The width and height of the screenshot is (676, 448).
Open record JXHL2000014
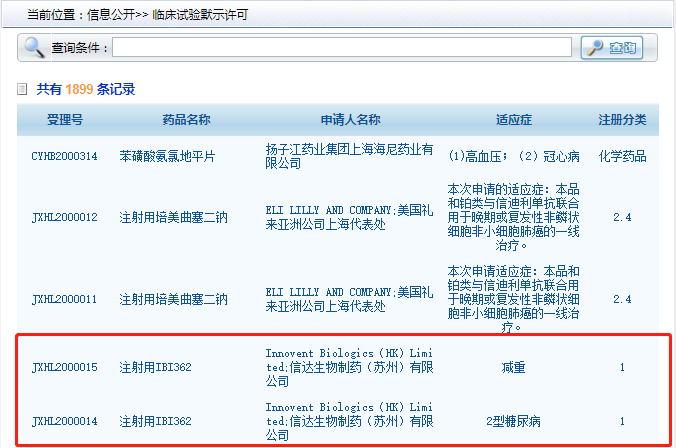pos(65,421)
